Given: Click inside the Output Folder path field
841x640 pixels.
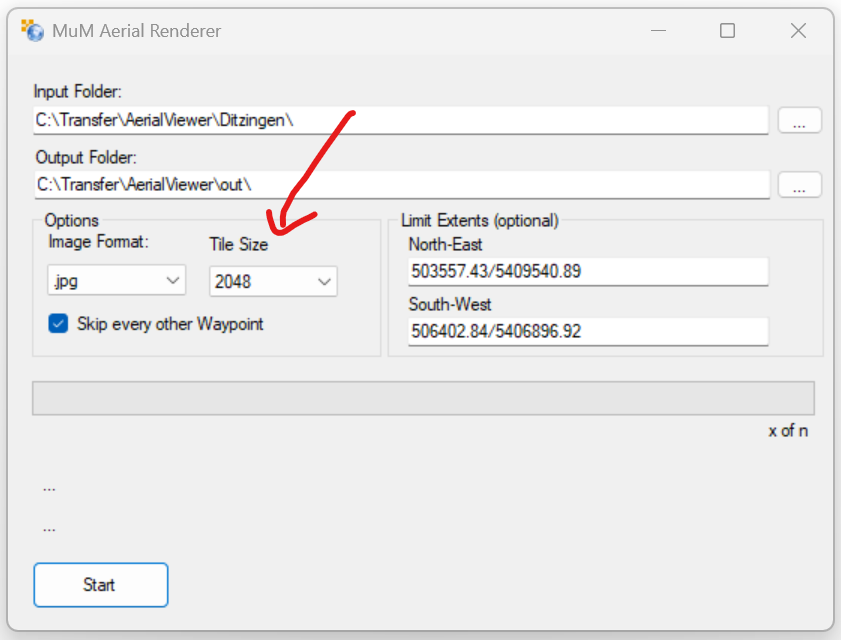Looking at the screenshot, I should pyautogui.click(x=400, y=184).
